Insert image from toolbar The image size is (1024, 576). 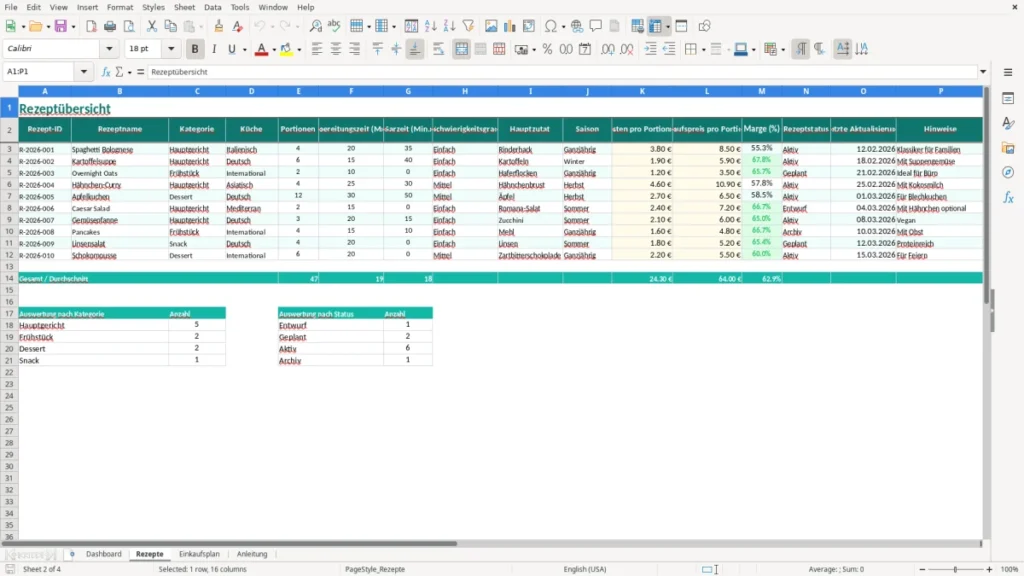(491, 26)
